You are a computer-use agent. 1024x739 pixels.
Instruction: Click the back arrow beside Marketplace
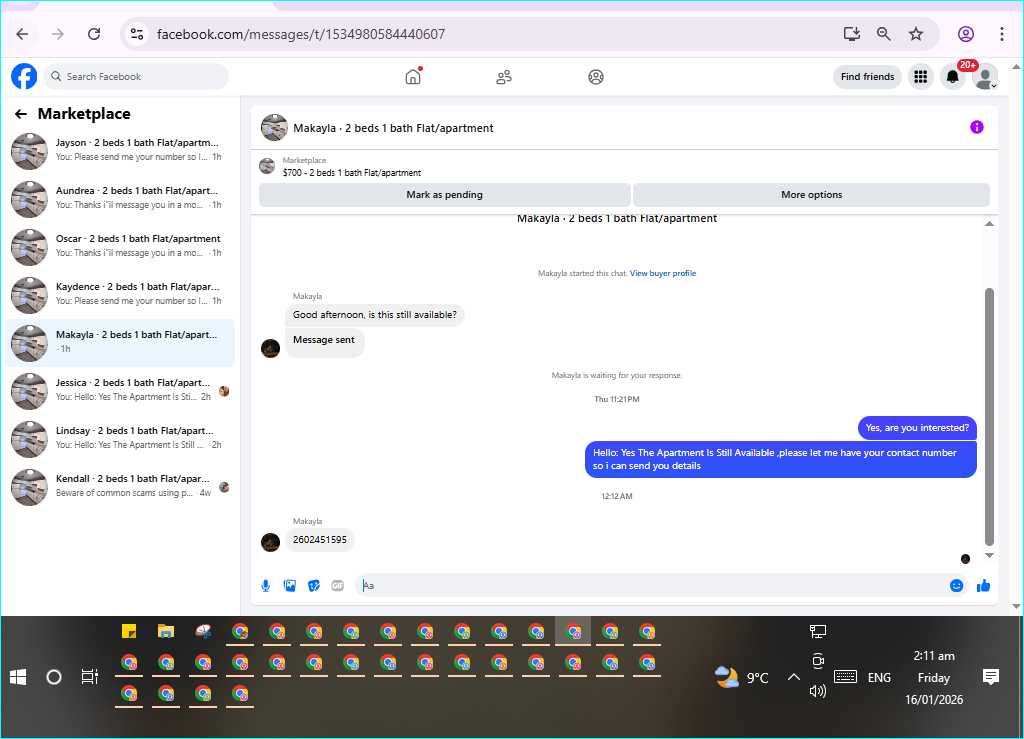21,114
